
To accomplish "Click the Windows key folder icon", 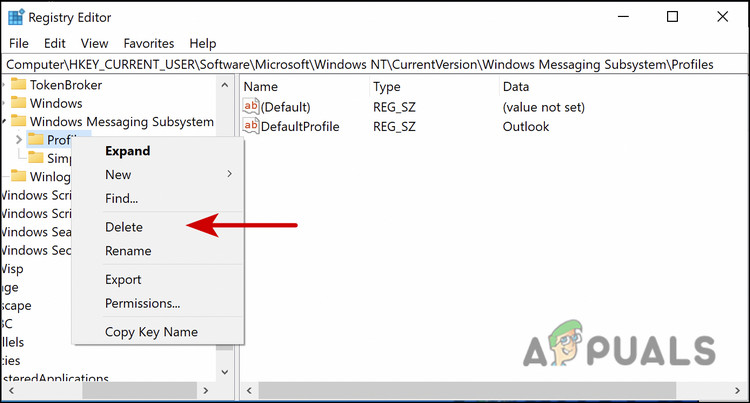I will coord(18,103).
